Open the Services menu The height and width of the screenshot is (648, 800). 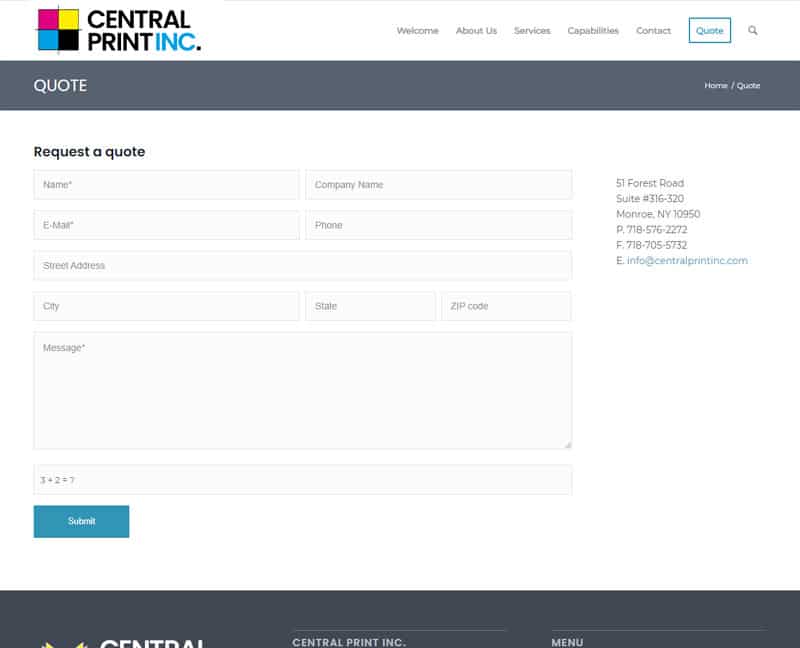click(x=532, y=31)
